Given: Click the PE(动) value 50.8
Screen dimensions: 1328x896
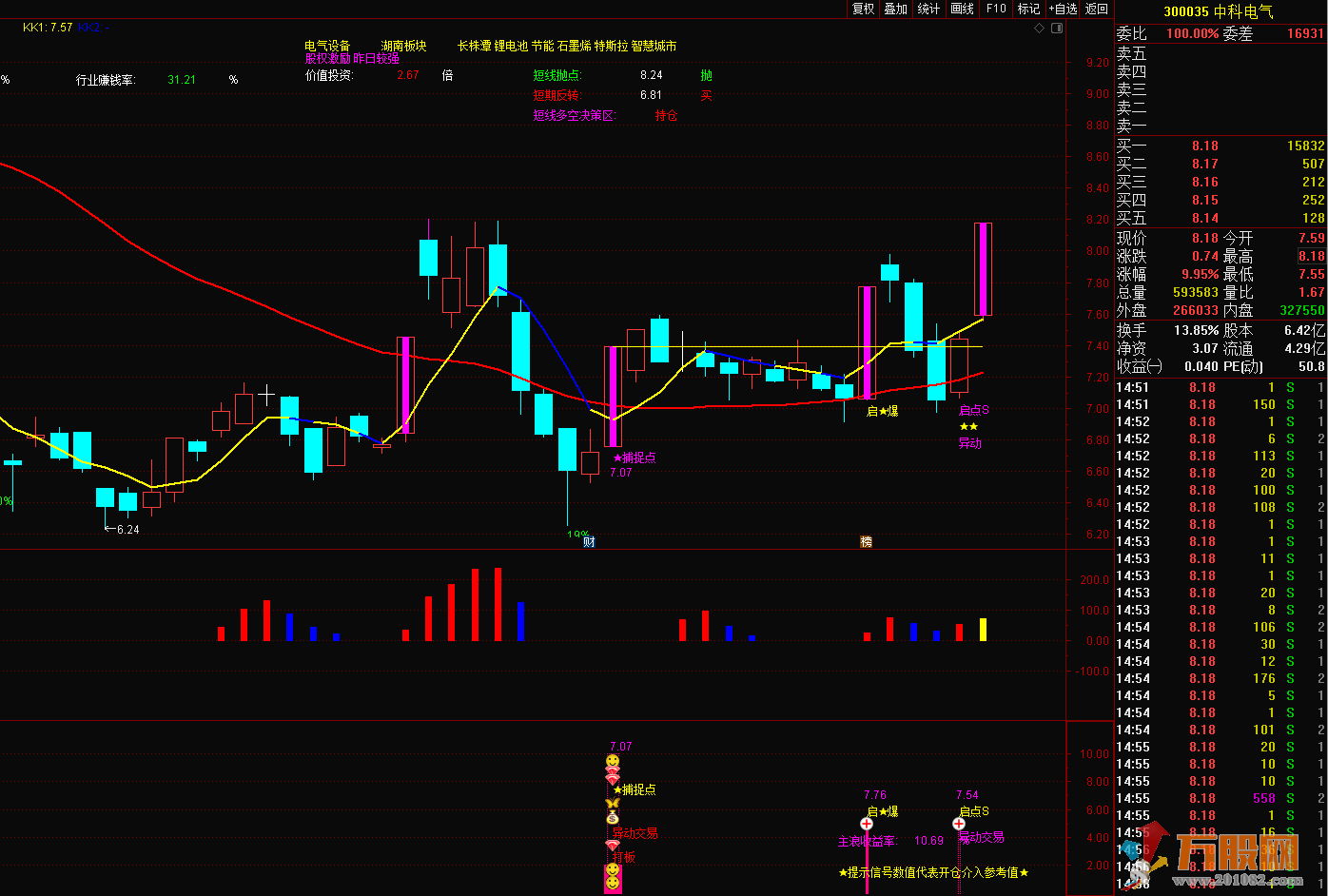Looking at the screenshot, I should click(1312, 366).
